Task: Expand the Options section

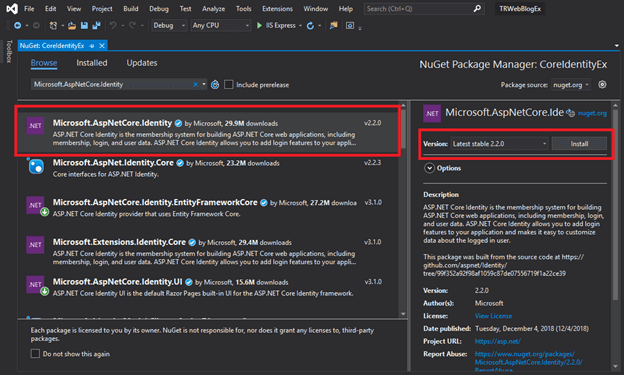Action: tap(429, 168)
